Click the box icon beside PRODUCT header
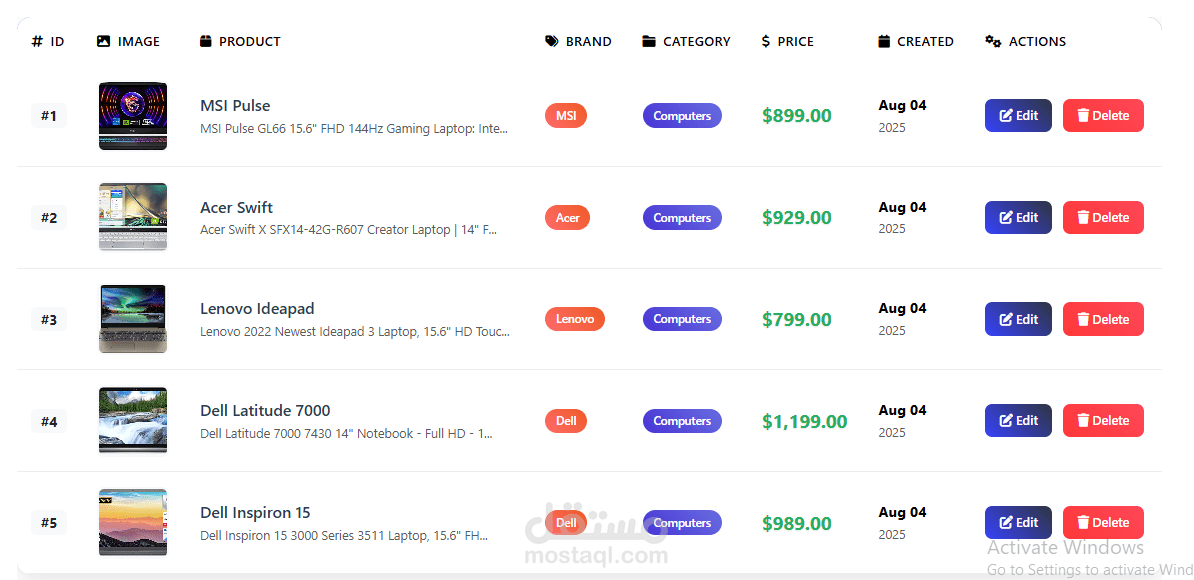 tap(205, 41)
